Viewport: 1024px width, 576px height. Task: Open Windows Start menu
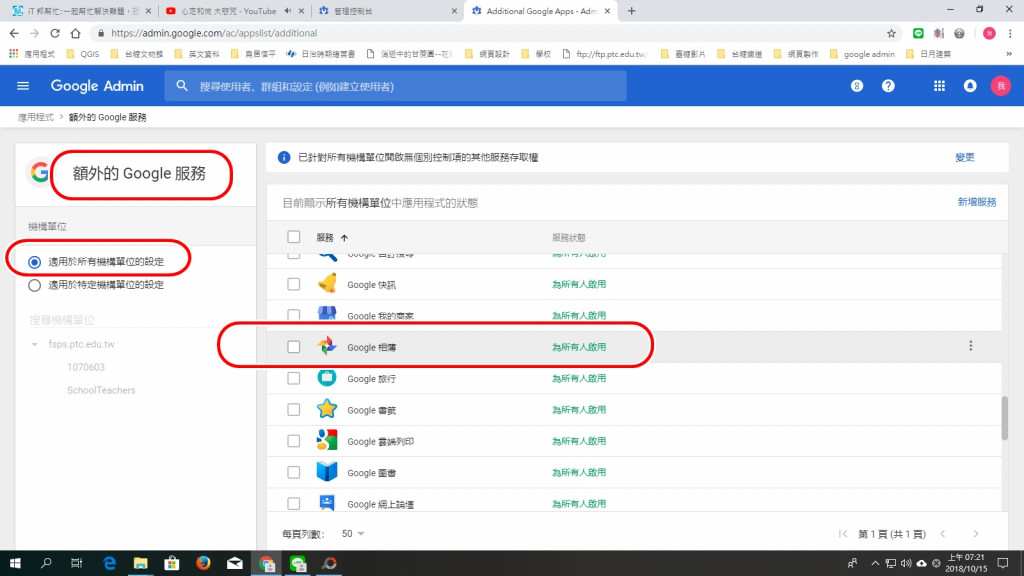pyautogui.click(x=15, y=563)
